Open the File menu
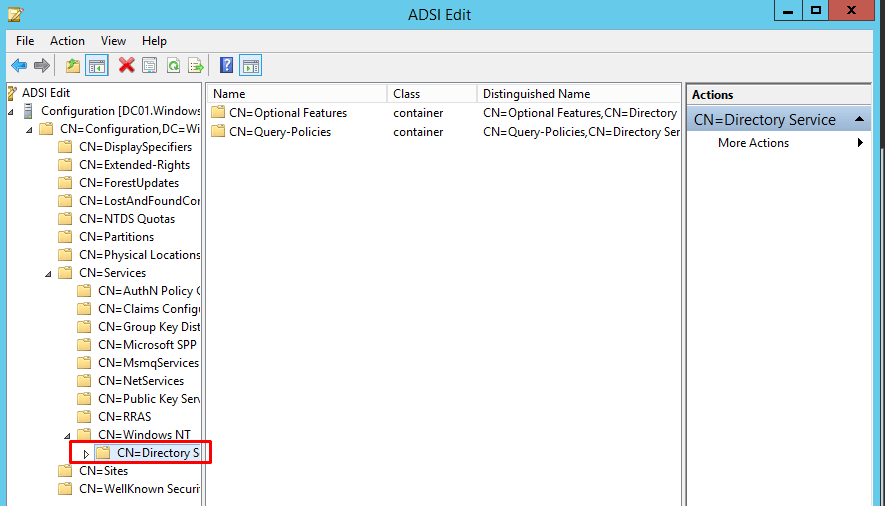The width and height of the screenshot is (885, 506). click(25, 41)
